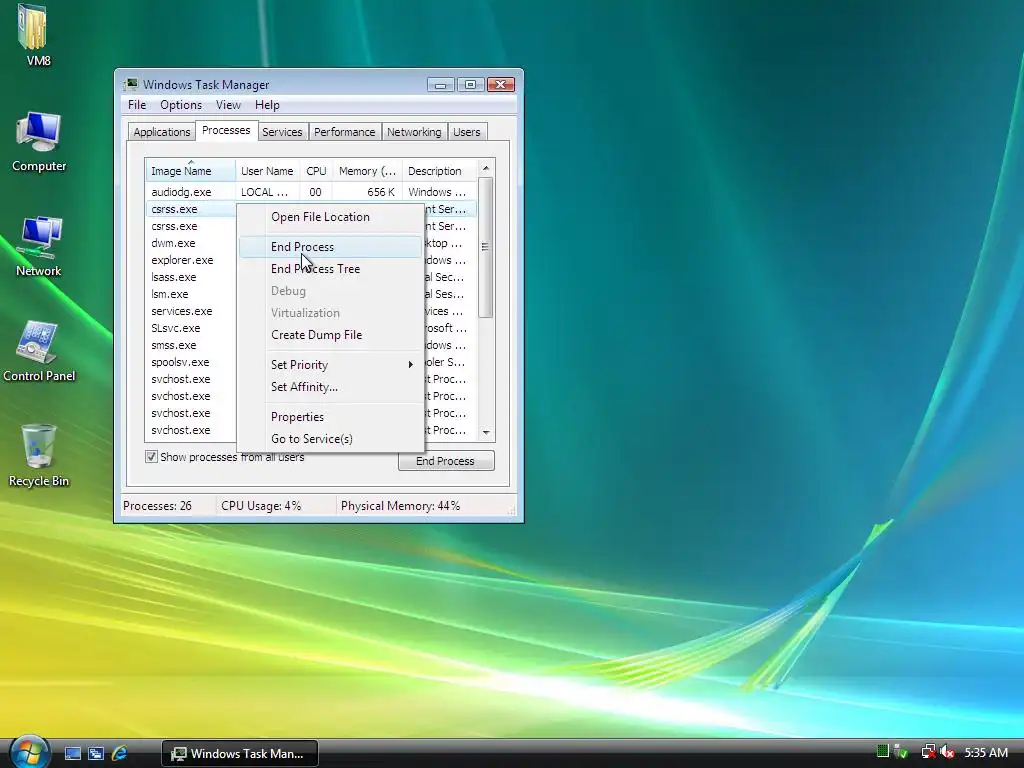
Task: Toggle Show processes from all users checkbox
Action: click(x=151, y=456)
